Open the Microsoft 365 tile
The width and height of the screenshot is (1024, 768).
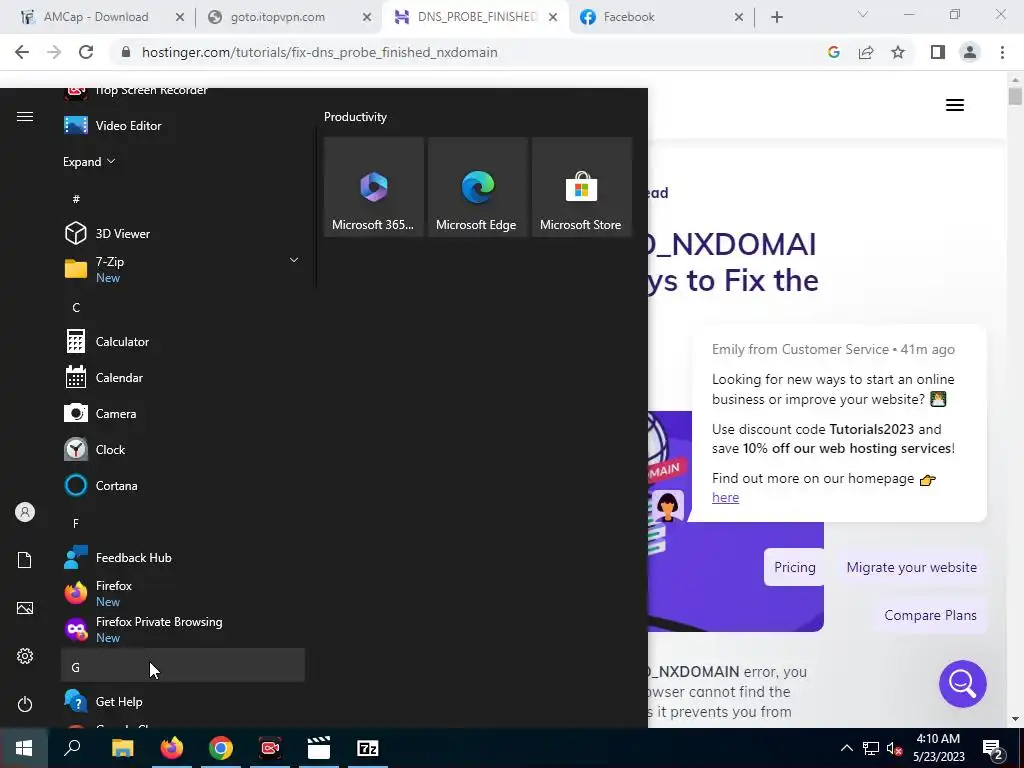click(x=374, y=187)
